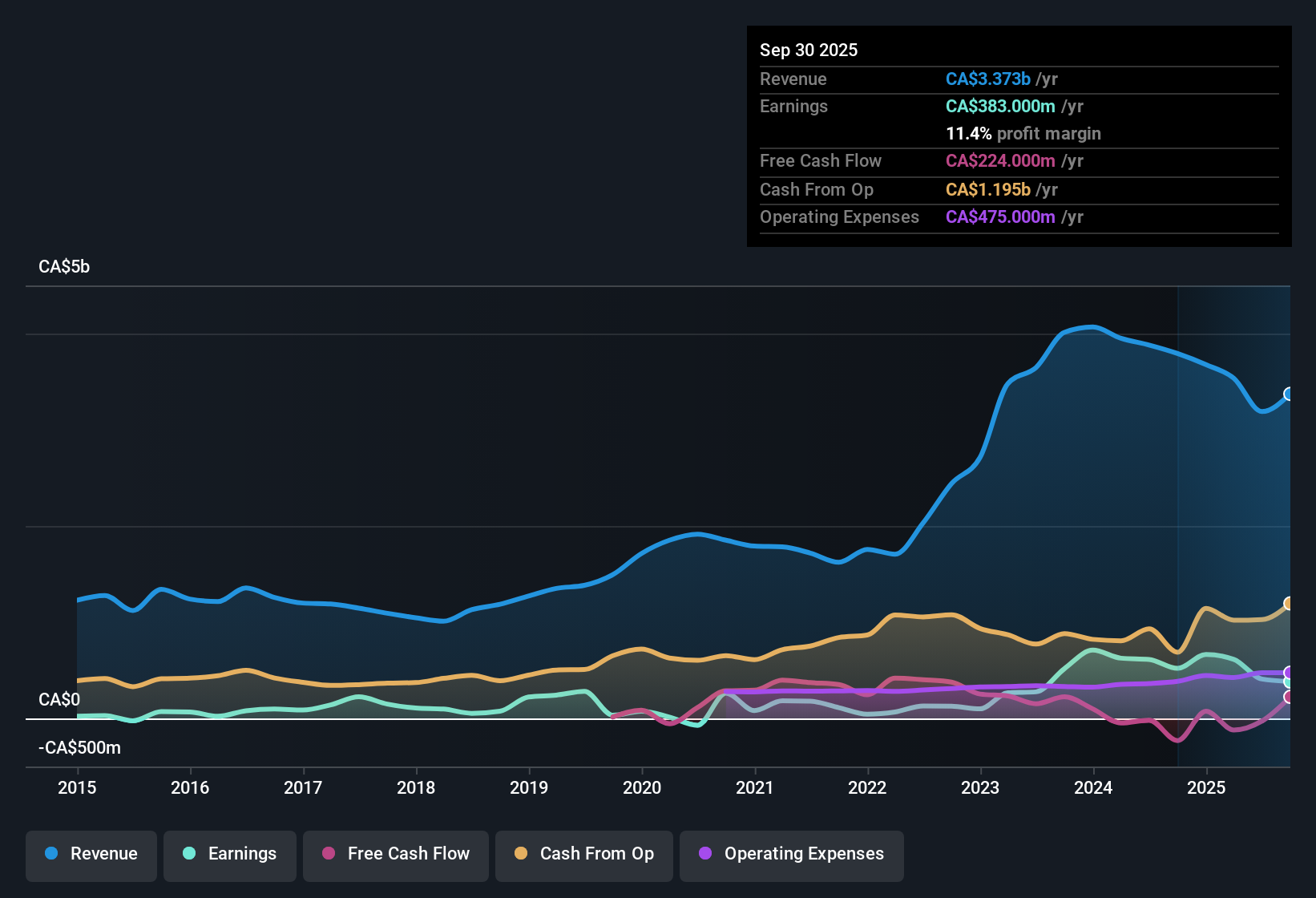This screenshot has height=898, width=1316.
Task: Click the teal Earnings legend dot
Action: [189, 854]
